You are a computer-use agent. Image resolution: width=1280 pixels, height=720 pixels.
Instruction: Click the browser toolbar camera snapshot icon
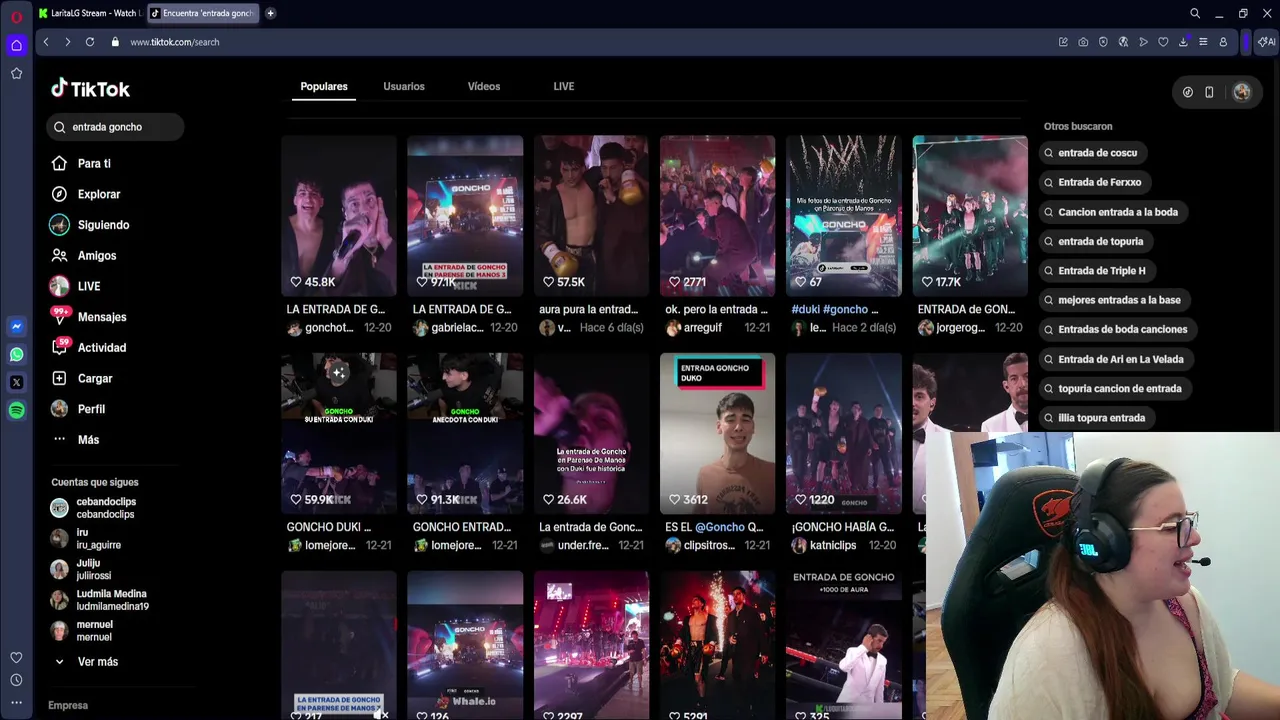pos(1083,42)
